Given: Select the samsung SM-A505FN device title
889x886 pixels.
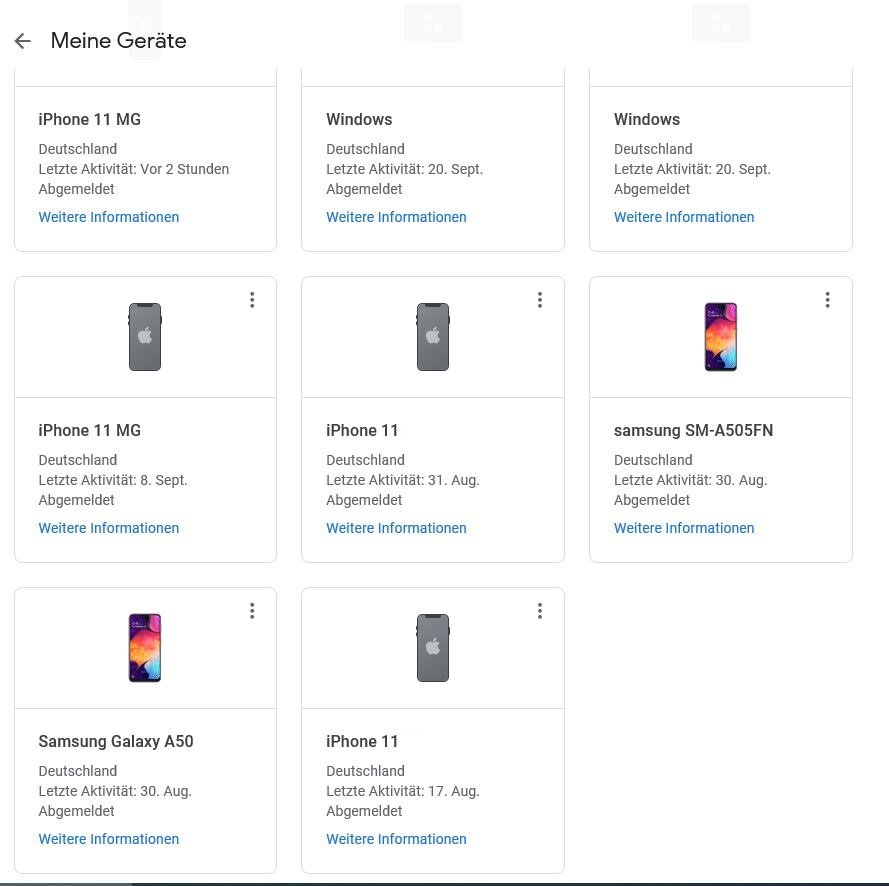Looking at the screenshot, I should pyautogui.click(x=693, y=430).
